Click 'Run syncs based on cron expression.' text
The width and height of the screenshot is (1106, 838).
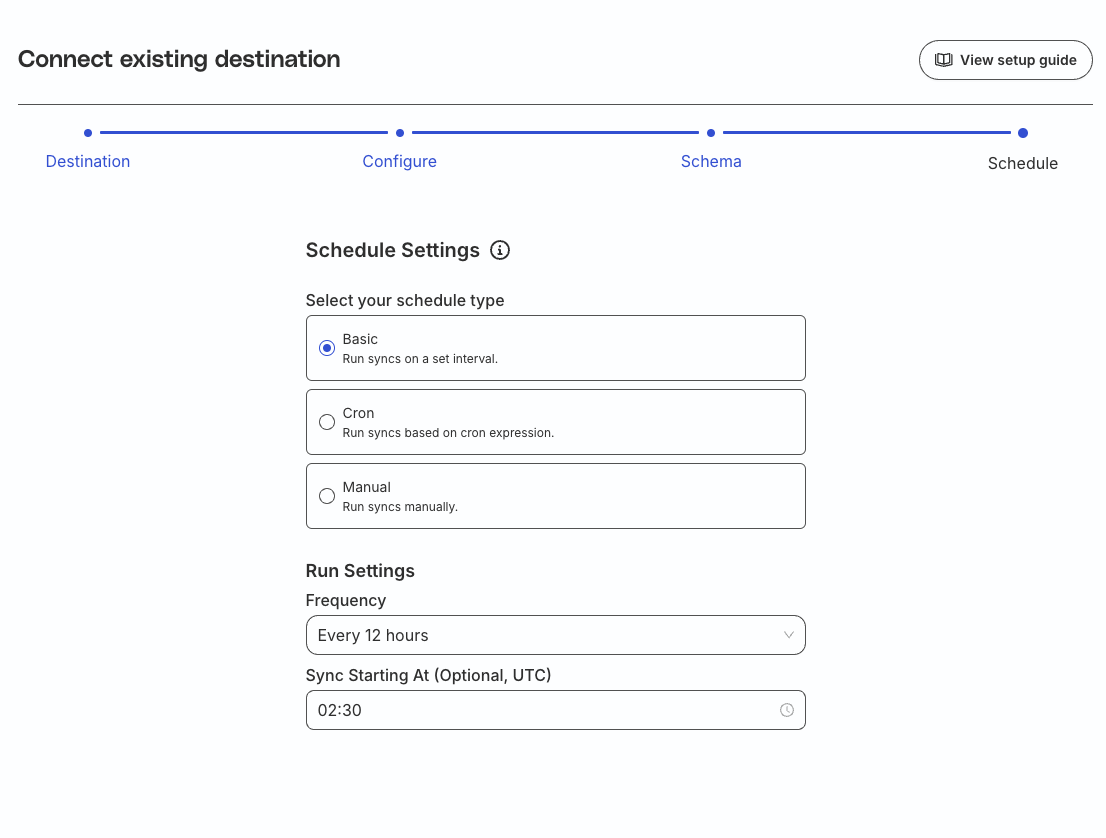(x=448, y=433)
